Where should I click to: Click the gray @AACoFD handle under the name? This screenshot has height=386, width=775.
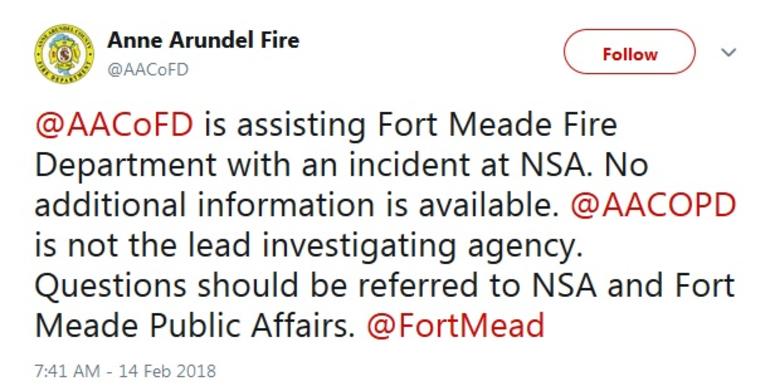coord(148,70)
